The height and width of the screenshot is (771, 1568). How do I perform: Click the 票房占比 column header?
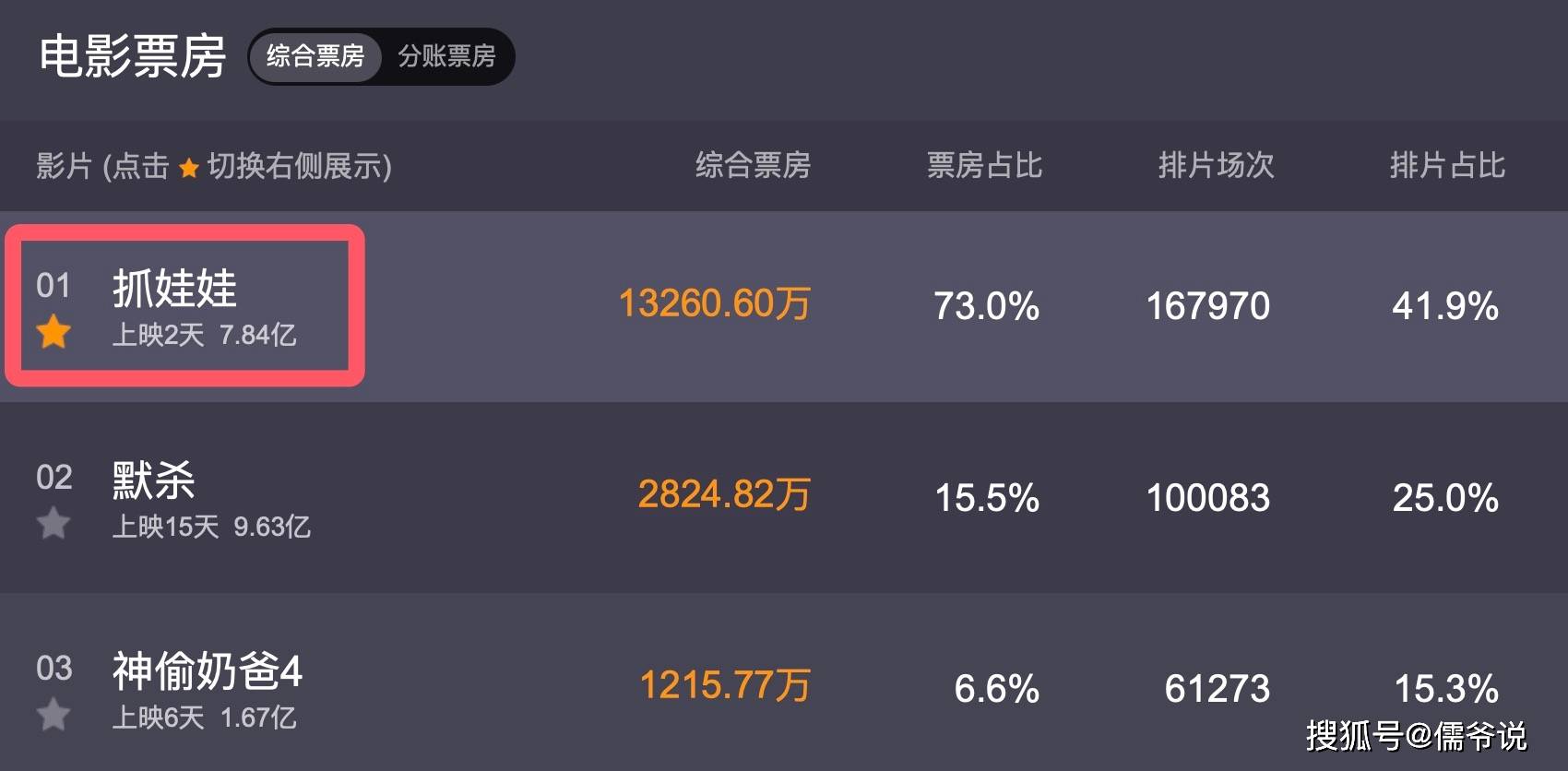point(984,166)
